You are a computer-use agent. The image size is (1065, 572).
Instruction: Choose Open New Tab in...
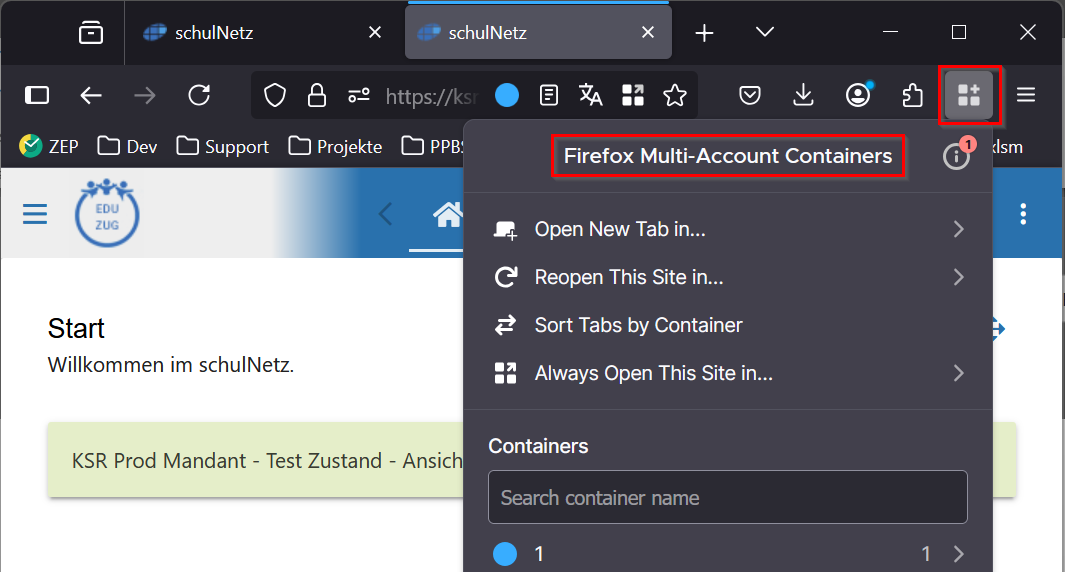(728, 230)
